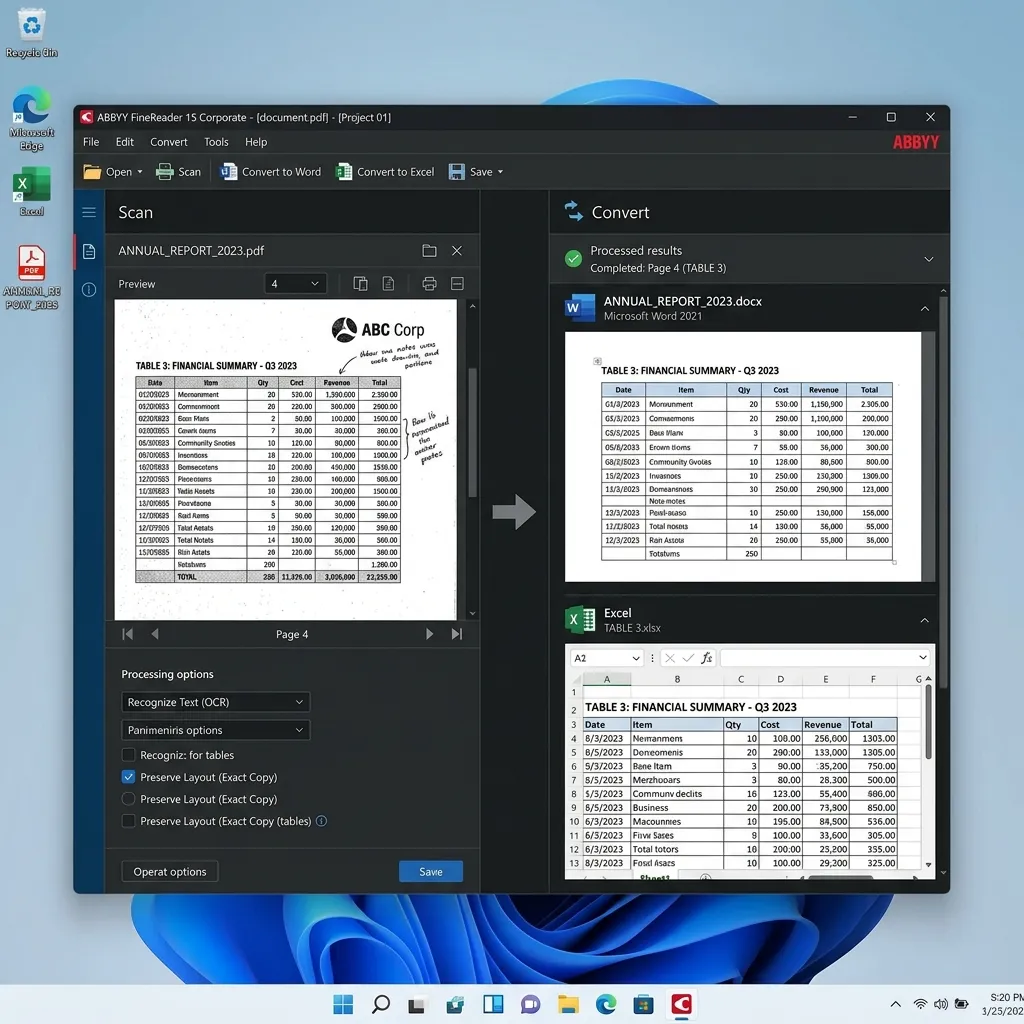Screen dimensions: 1024x1024
Task: Go to the last page
Action: (x=457, y=634)
